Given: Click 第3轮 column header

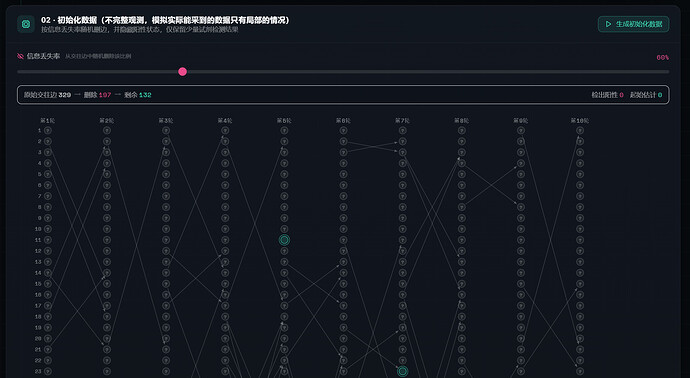Looking at the screenshot, I should click(166, 121).
